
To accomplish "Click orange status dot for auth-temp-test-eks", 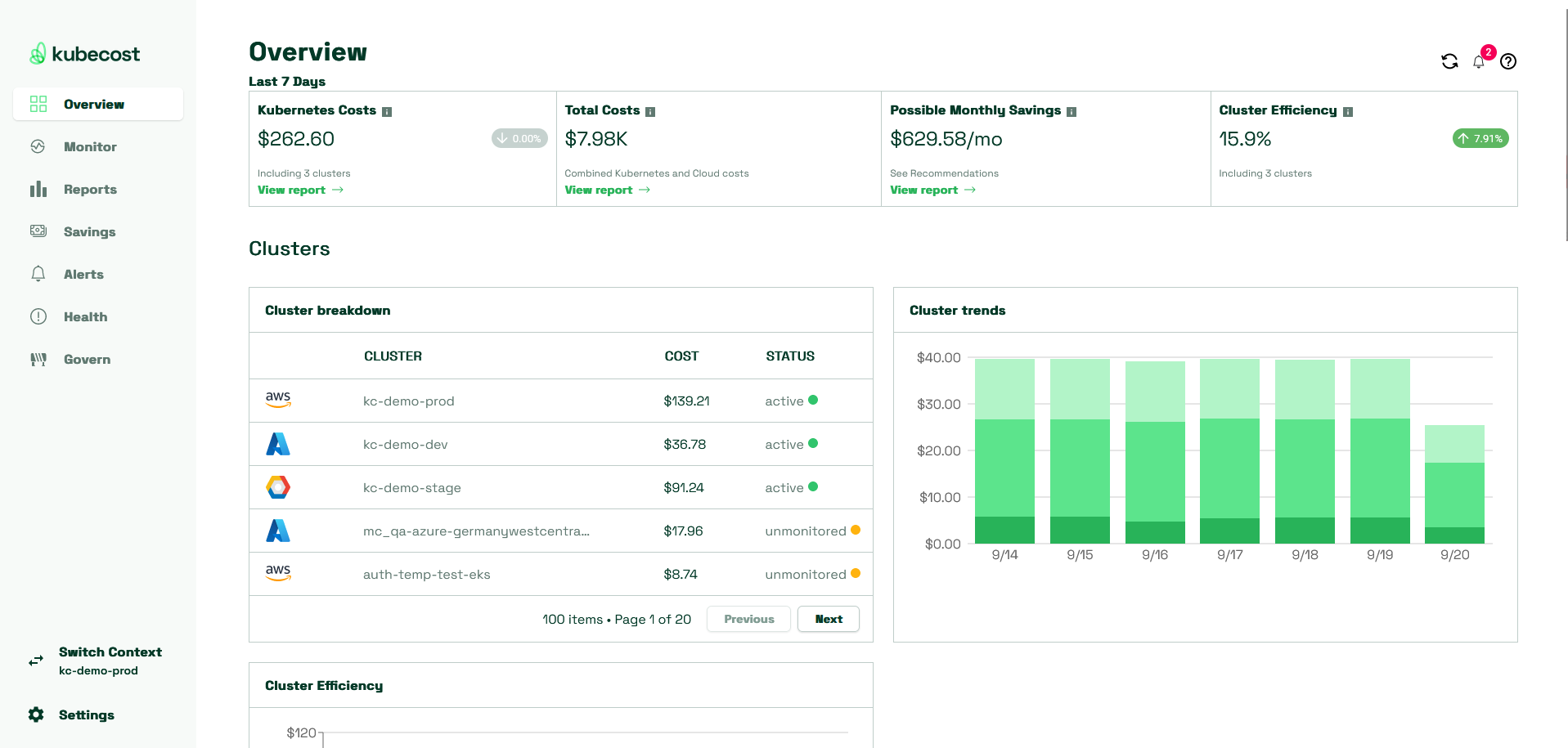I will [856, 573].
